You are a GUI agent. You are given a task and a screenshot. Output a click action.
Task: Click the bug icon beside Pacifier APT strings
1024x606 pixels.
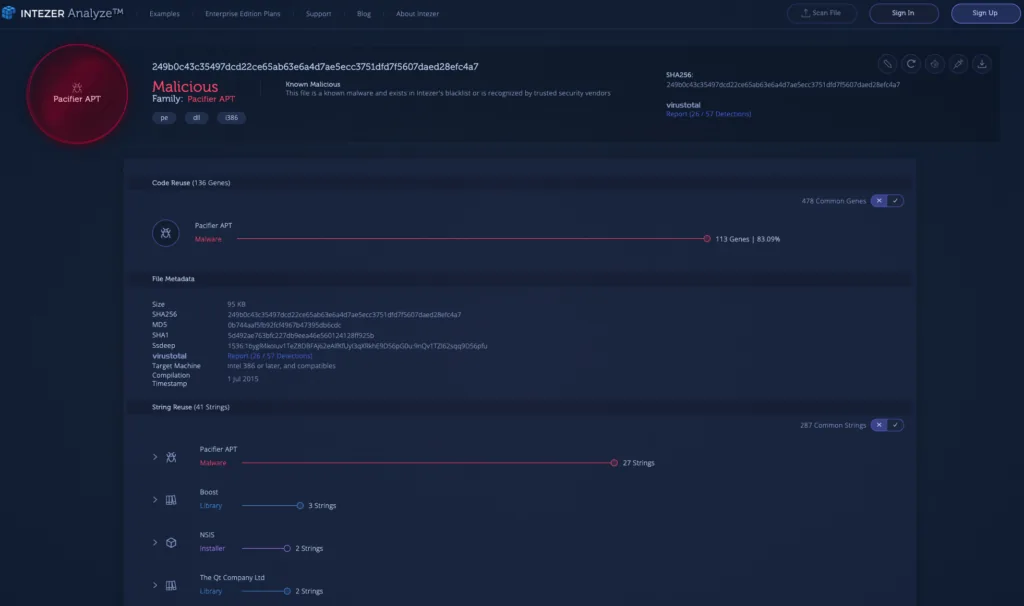[x=171, y=457]
